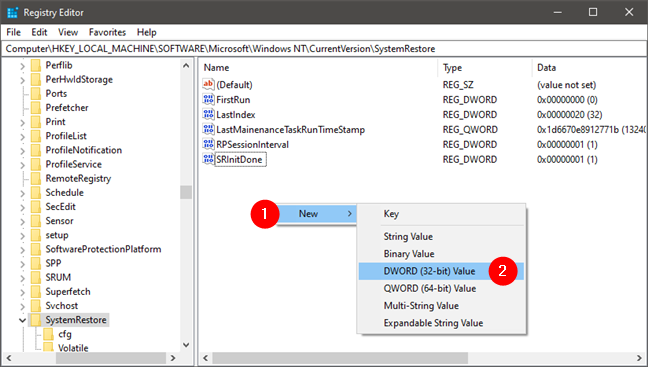This screenshot has width=648, height=367.
Task: Click the RPSessionInterval value icon
Action: coord(208,144)
